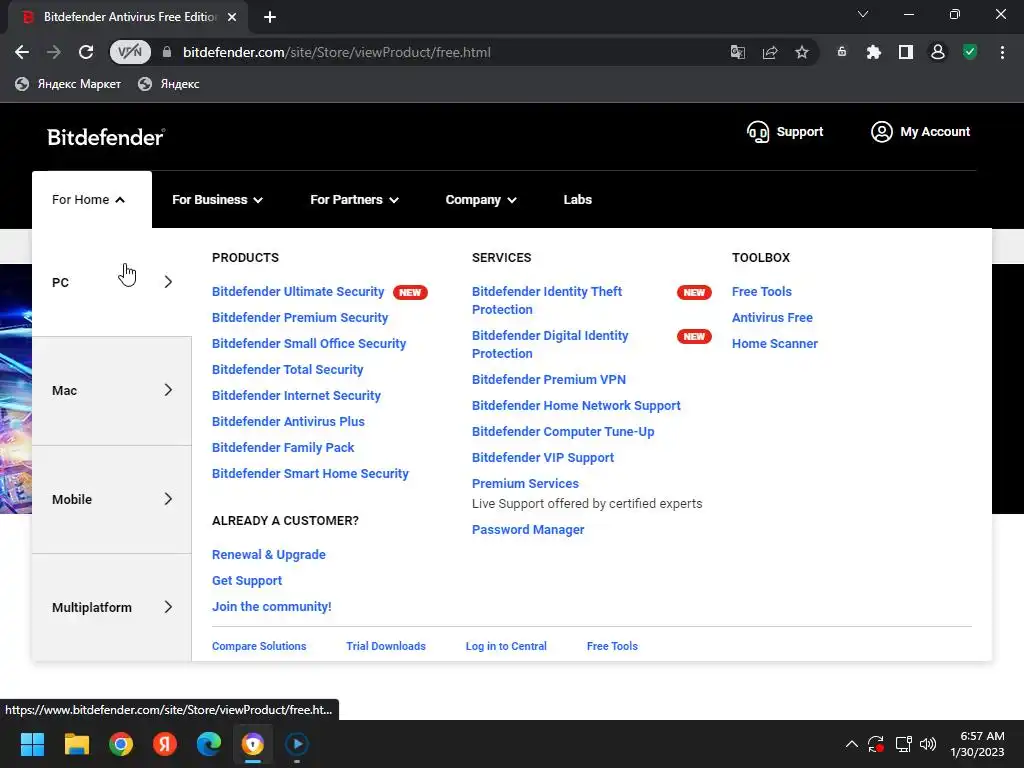Open Bitdefender Computer Tune-Up
This screenshot has height=768, width=1024.
(563, 432)
